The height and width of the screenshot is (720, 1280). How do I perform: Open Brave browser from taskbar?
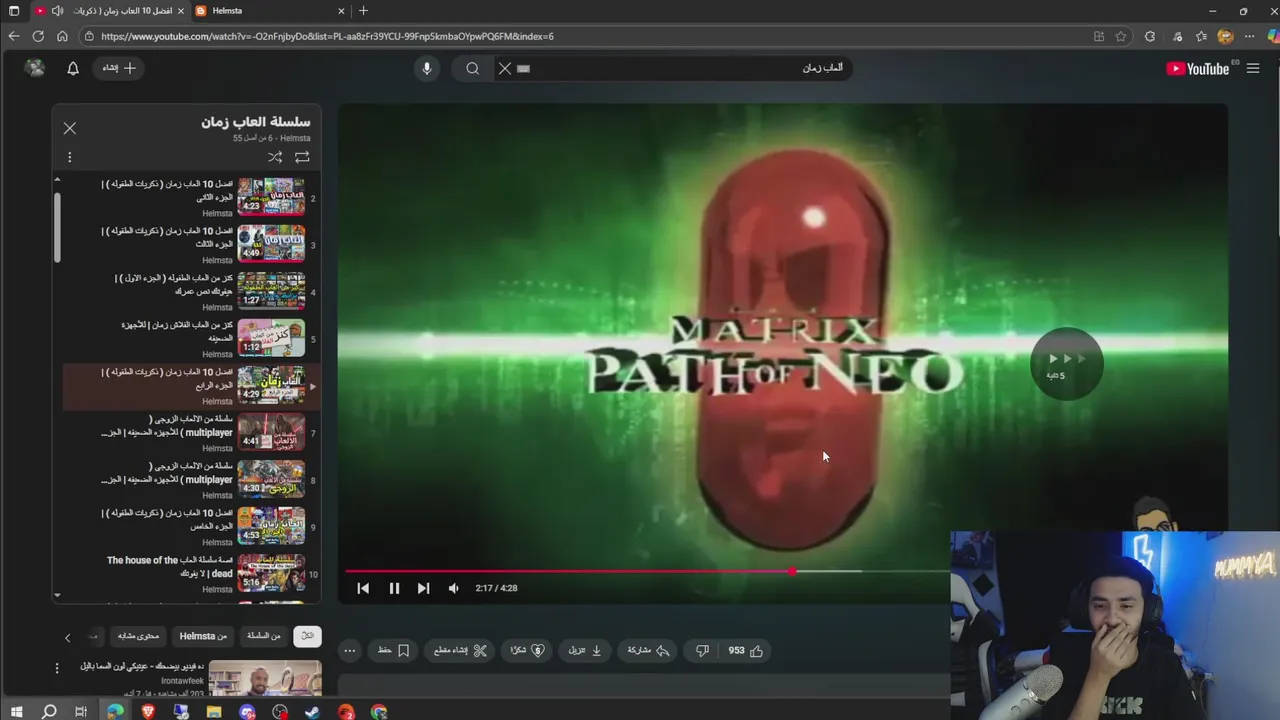148,712
